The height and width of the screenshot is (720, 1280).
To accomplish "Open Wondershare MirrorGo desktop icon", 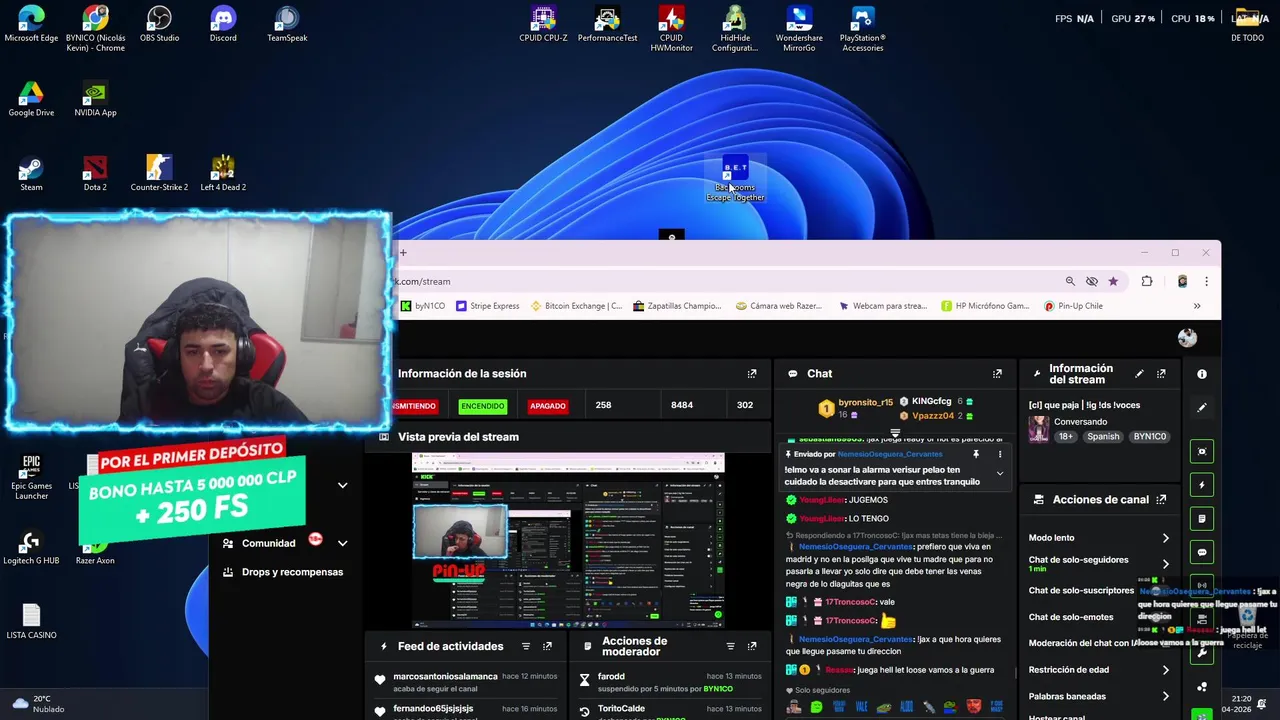I will coord(799,29).
